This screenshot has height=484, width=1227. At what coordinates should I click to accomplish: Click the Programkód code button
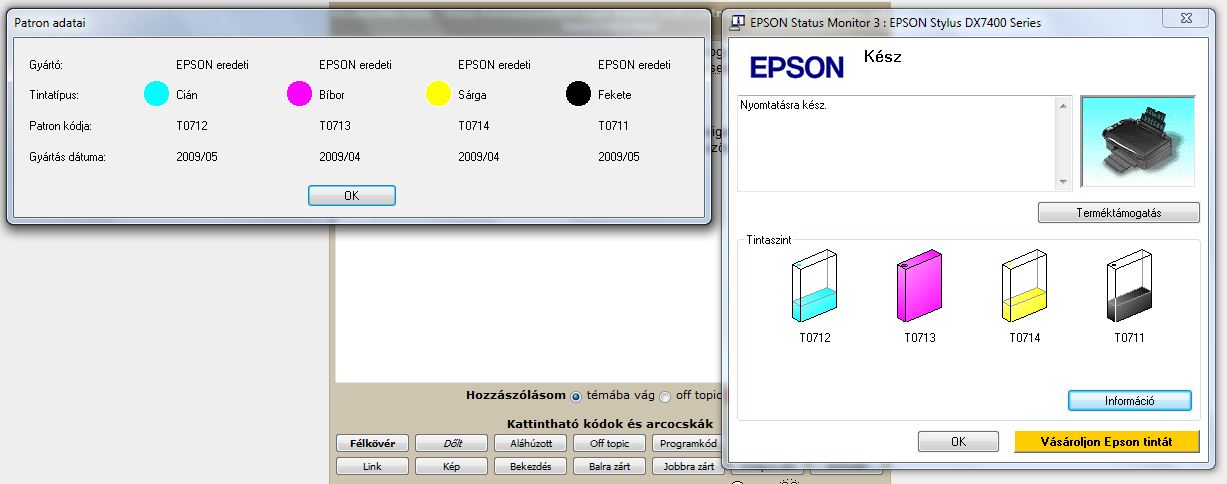click(x=687, y=443)
